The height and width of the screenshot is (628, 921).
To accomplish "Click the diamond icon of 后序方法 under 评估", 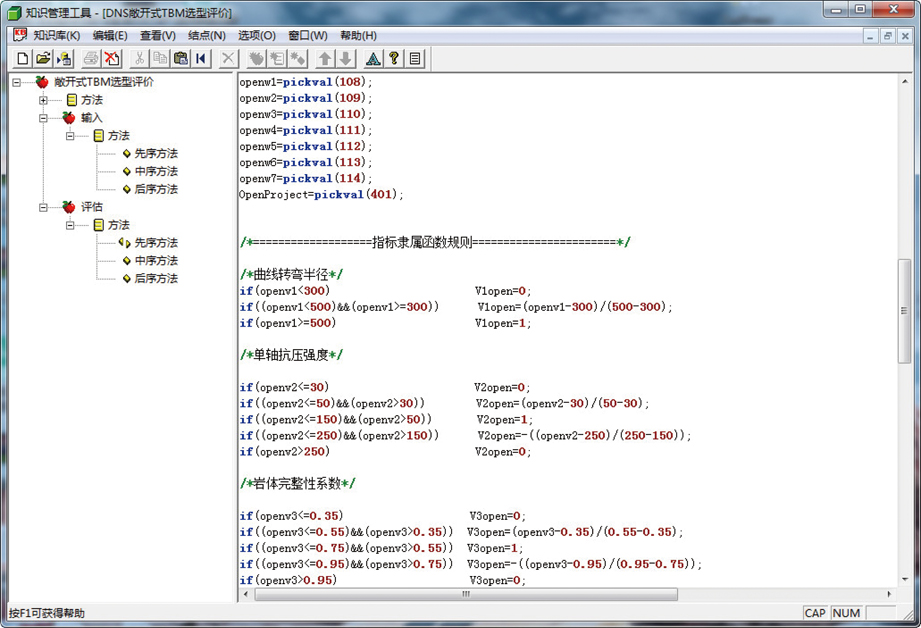I will [x=126, y=278].
